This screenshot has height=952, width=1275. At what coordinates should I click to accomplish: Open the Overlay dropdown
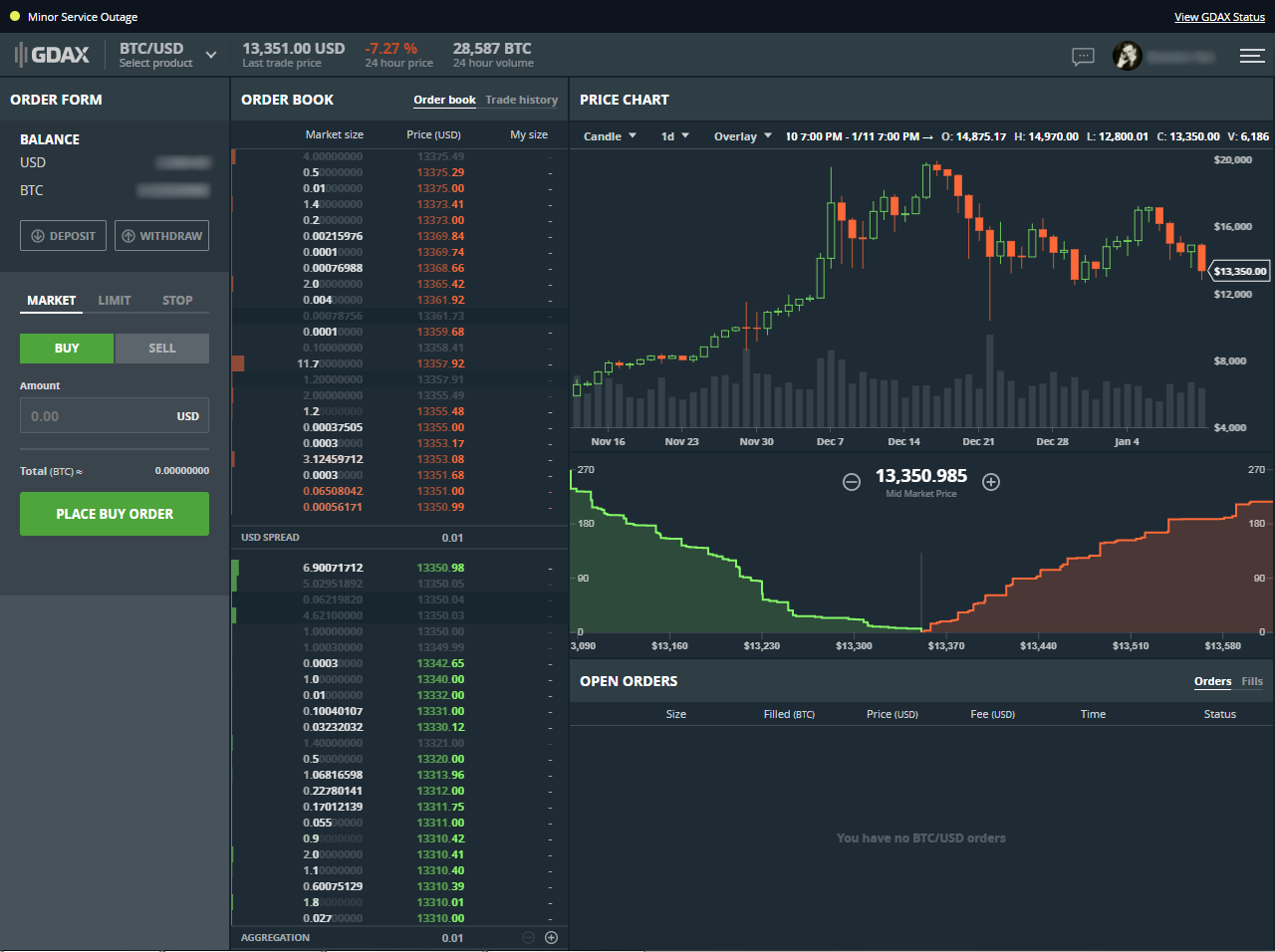click(x=743, y=136)
